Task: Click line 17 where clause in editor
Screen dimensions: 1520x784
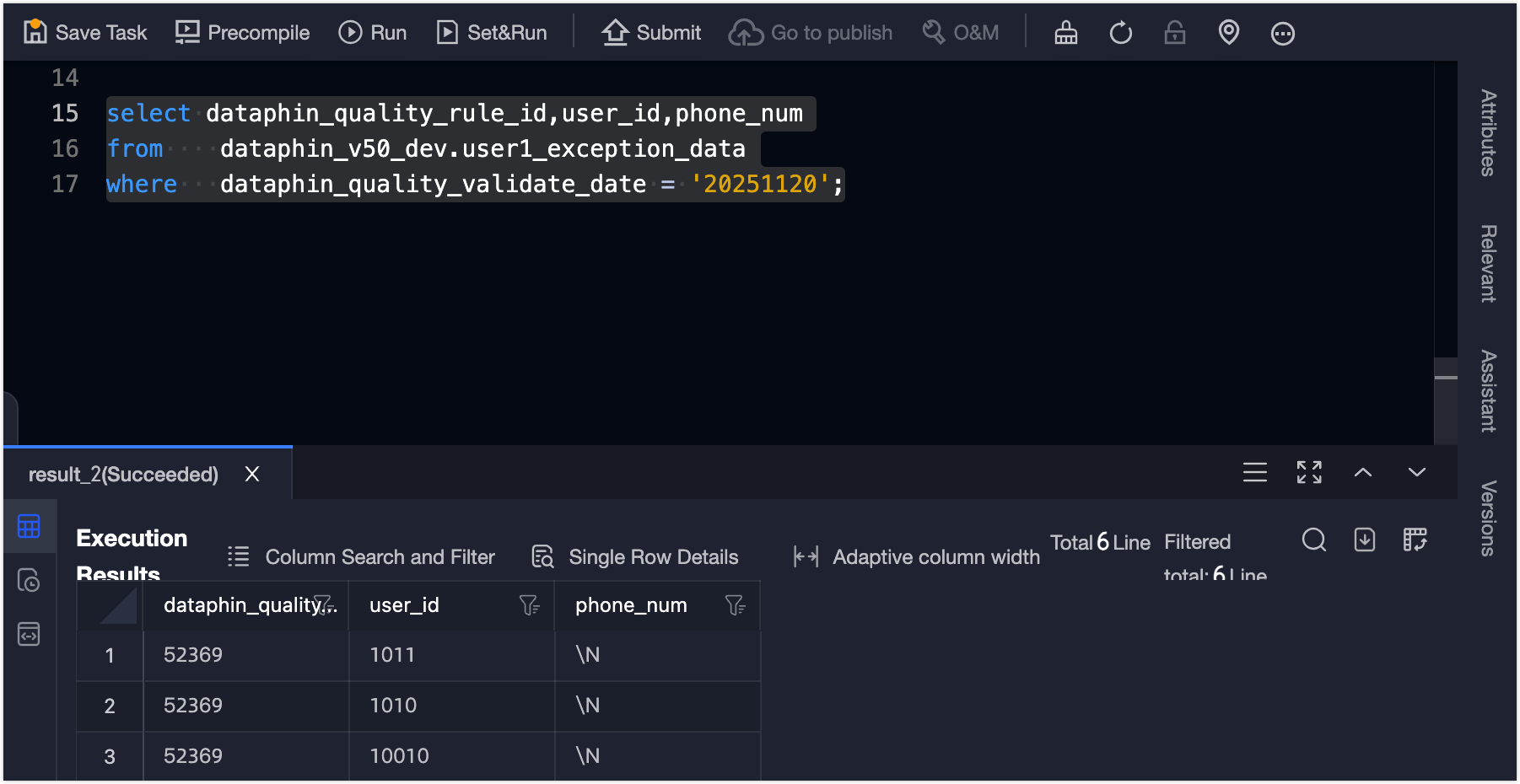Action: coord(475,184)
